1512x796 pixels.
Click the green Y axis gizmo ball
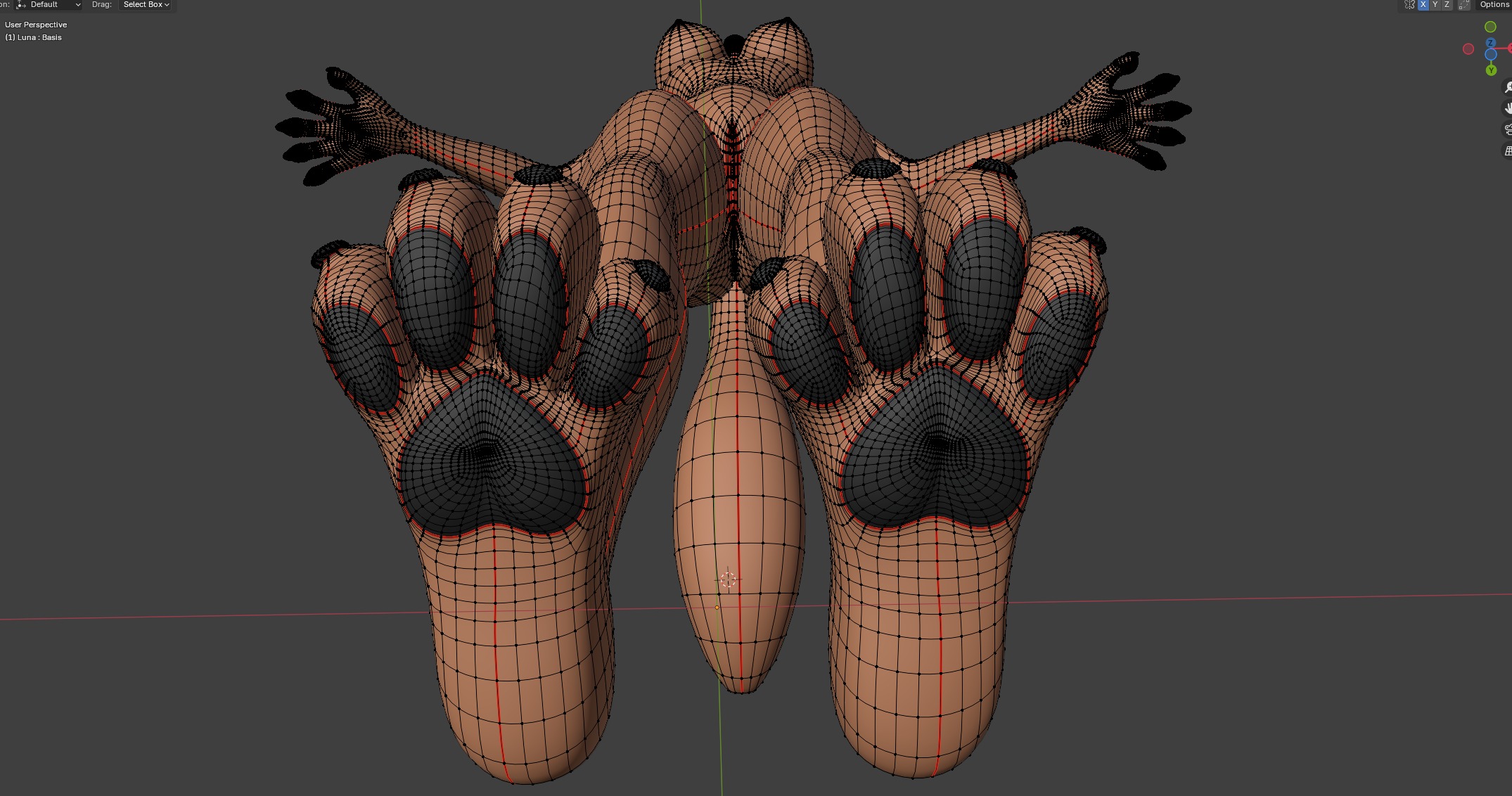(x=1491, y=70)
